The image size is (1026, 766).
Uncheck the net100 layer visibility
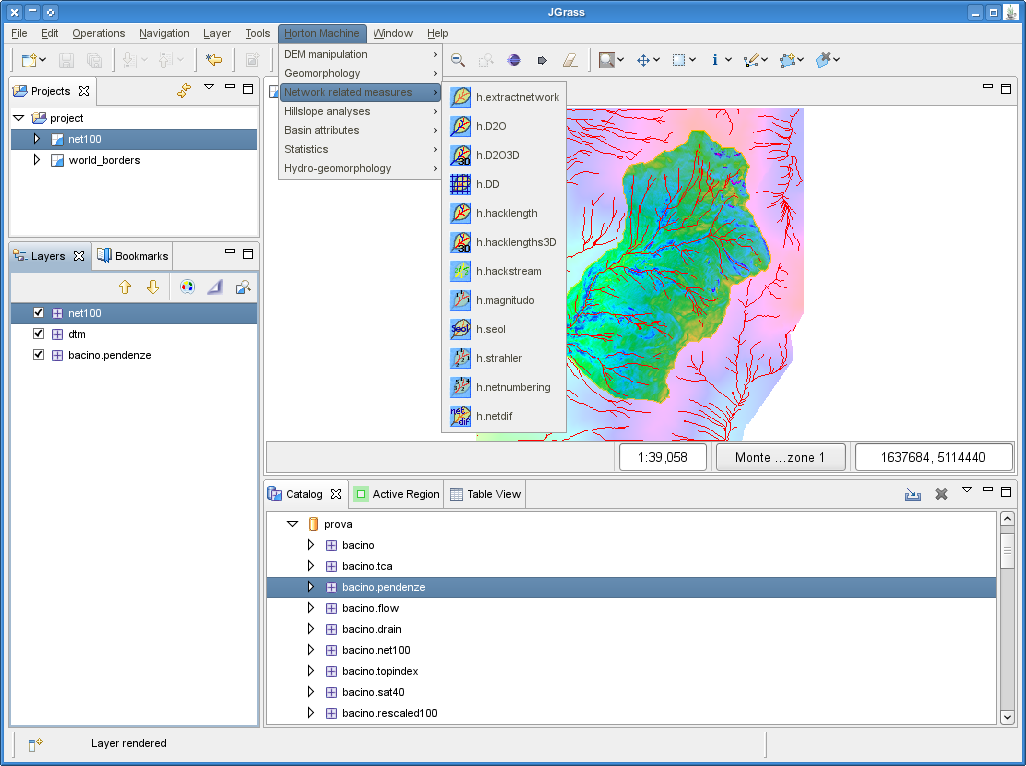pyautogui.click(x=39, y=313)
